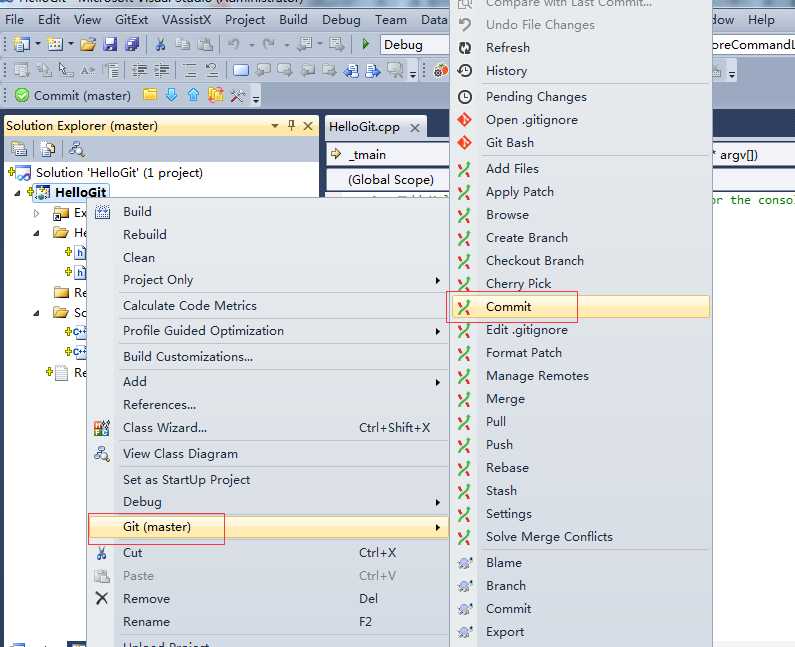Collapse the HelloGit project node
795x647 pixels.
click(17, 193)
